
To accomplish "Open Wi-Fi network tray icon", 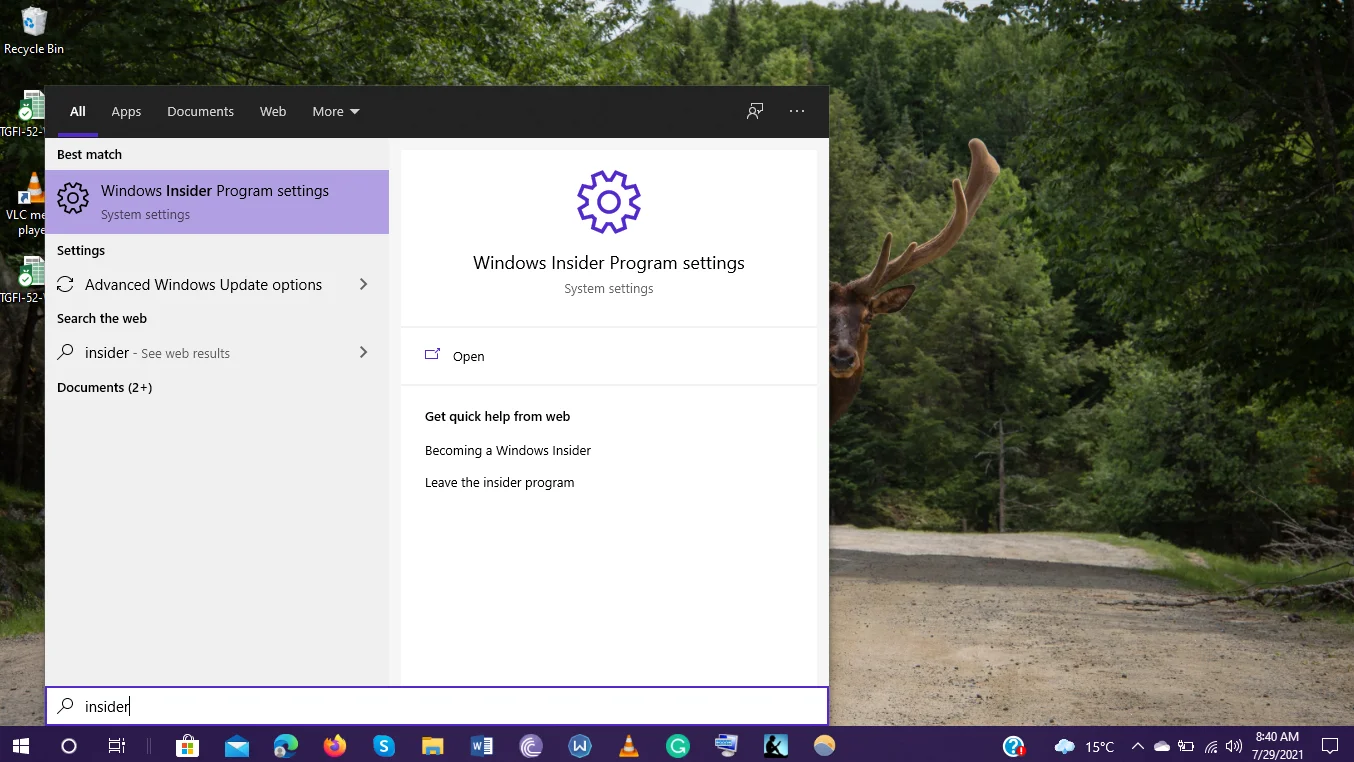I will click(1211, 746).
